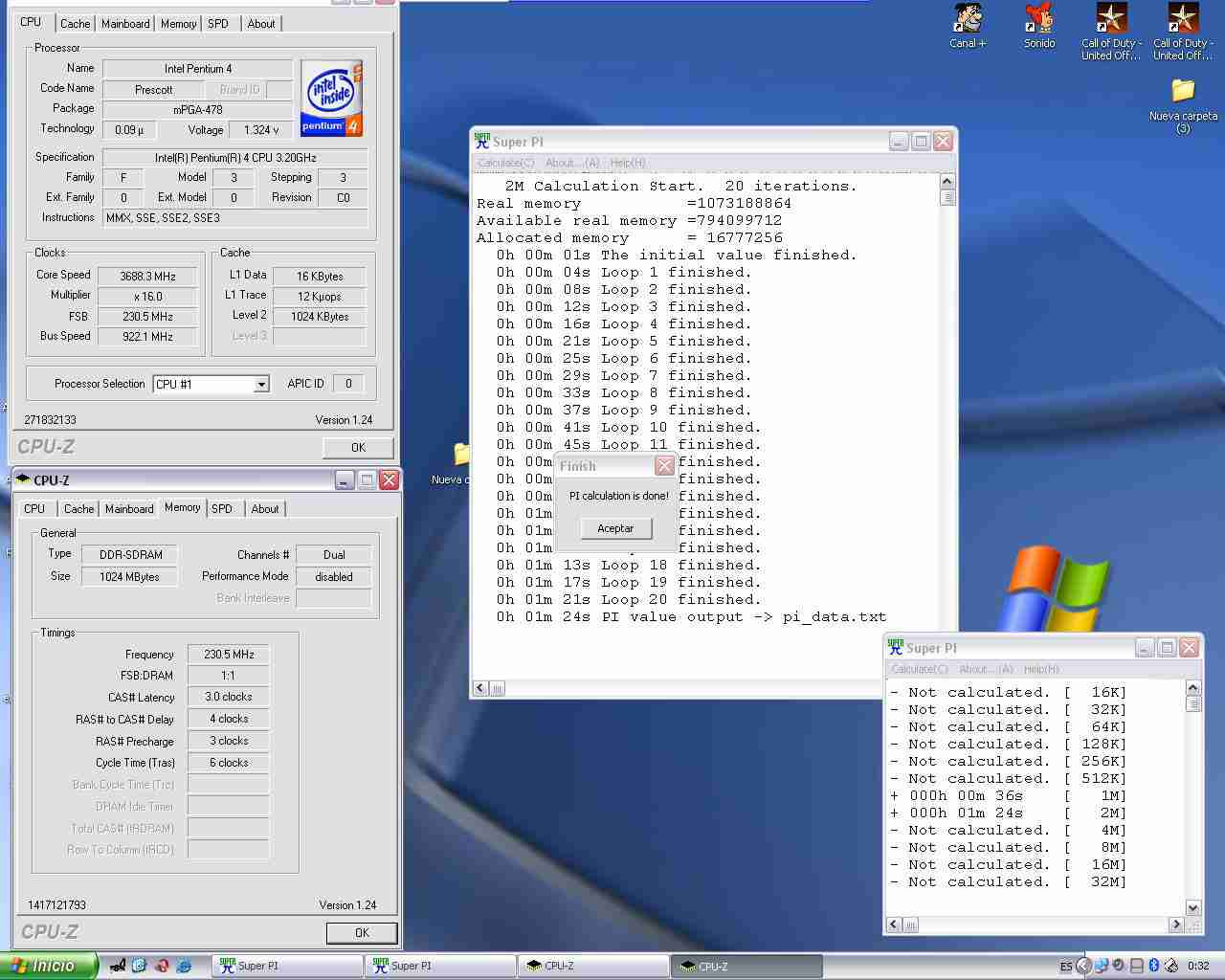Select the About tab in Memory CPU-Z window
Viewport: 1225px width, 980px height.
pos(265,509)
